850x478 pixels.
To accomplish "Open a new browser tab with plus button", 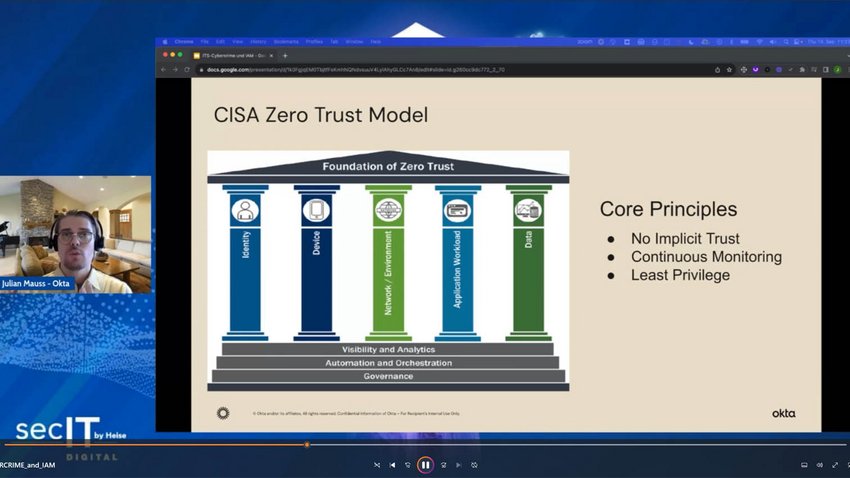I will click(x=285, y=55).
